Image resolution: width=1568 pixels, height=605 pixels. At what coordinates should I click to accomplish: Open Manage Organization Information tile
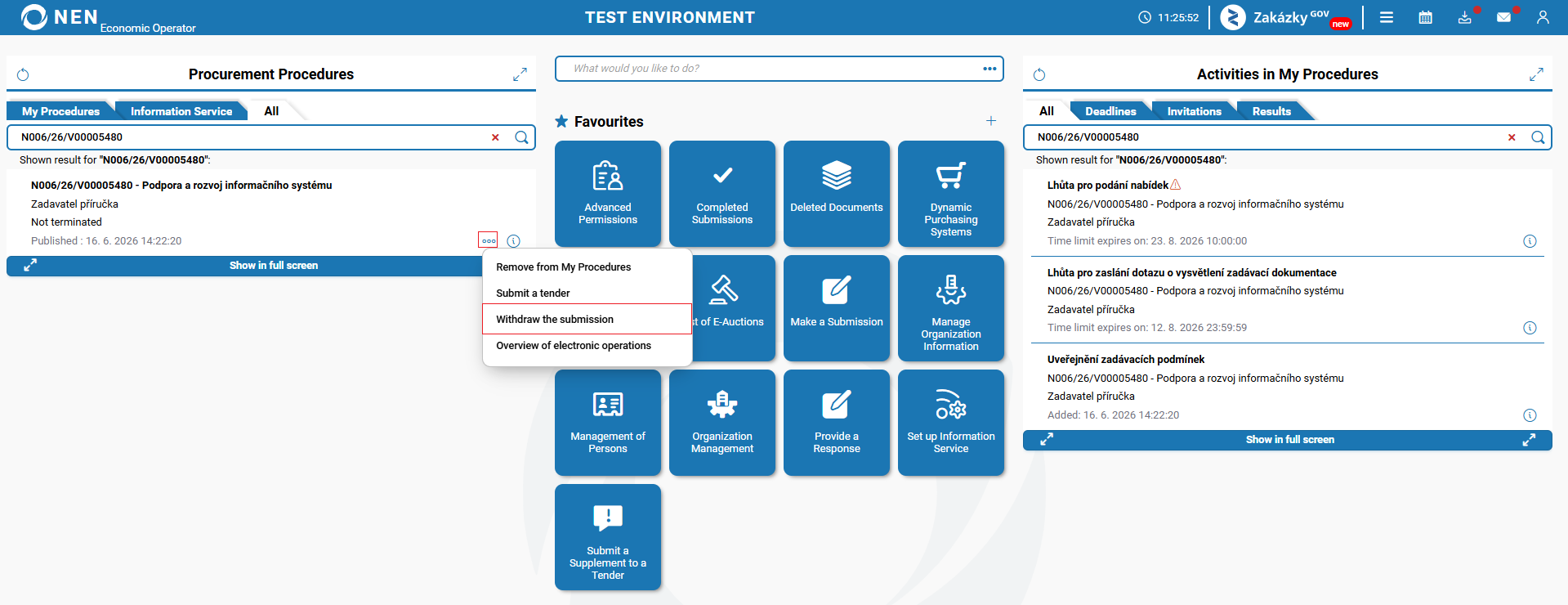(x=951, y=308)
